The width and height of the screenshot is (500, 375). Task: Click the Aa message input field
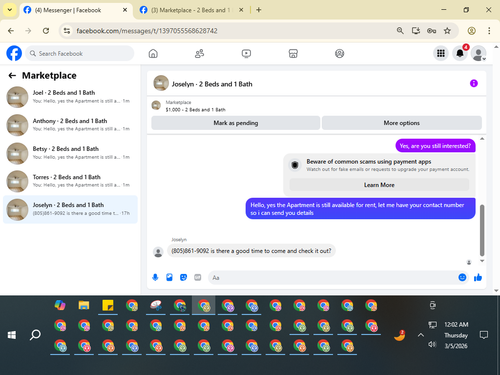pyautogui.click(x=333, y=278)
